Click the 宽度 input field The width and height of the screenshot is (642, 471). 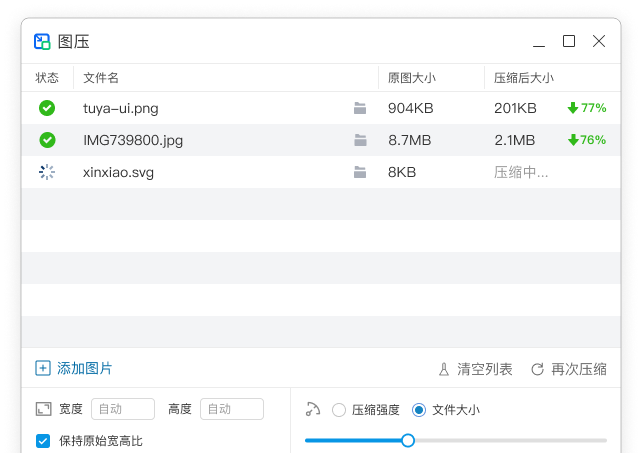pos(123,409)
